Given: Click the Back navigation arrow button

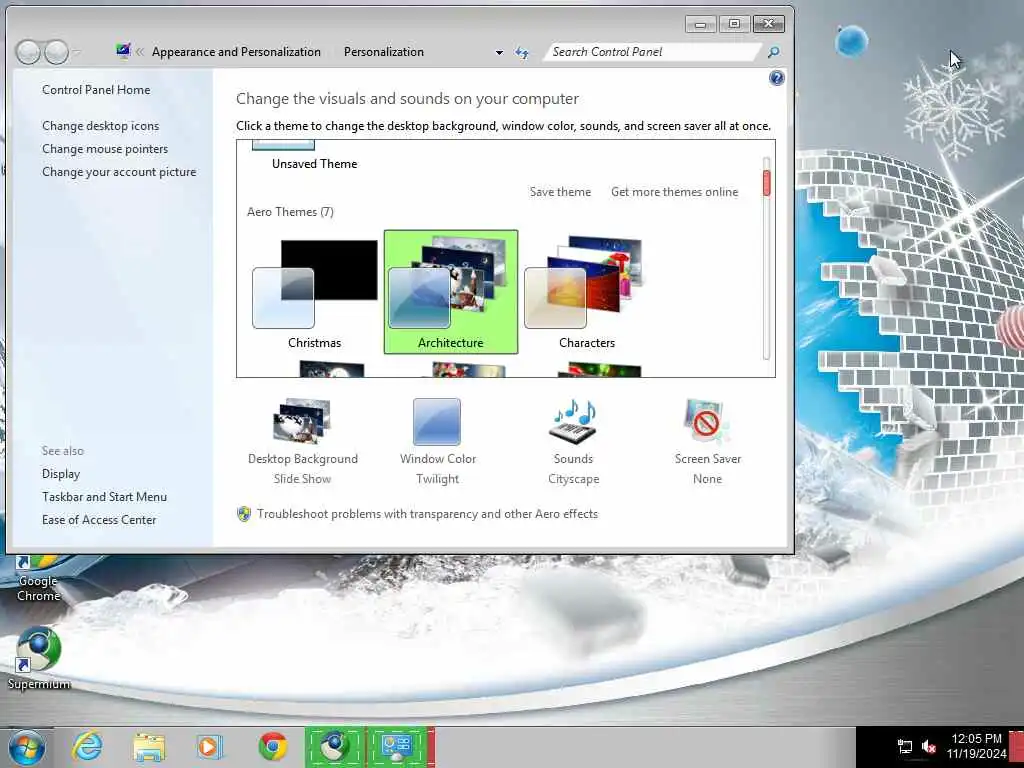Looking at the screenshot, I should point(28,52).
